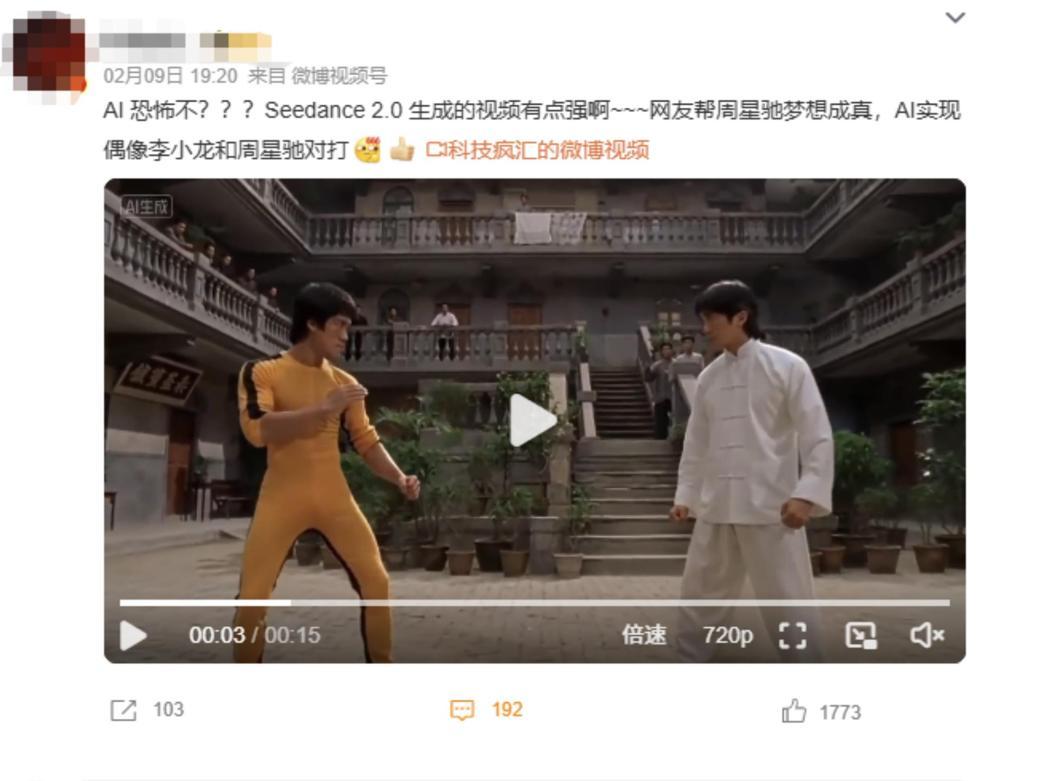Click the 192 comment count
The height and width of the screenshot is (781, 1049).
point(506,709)
